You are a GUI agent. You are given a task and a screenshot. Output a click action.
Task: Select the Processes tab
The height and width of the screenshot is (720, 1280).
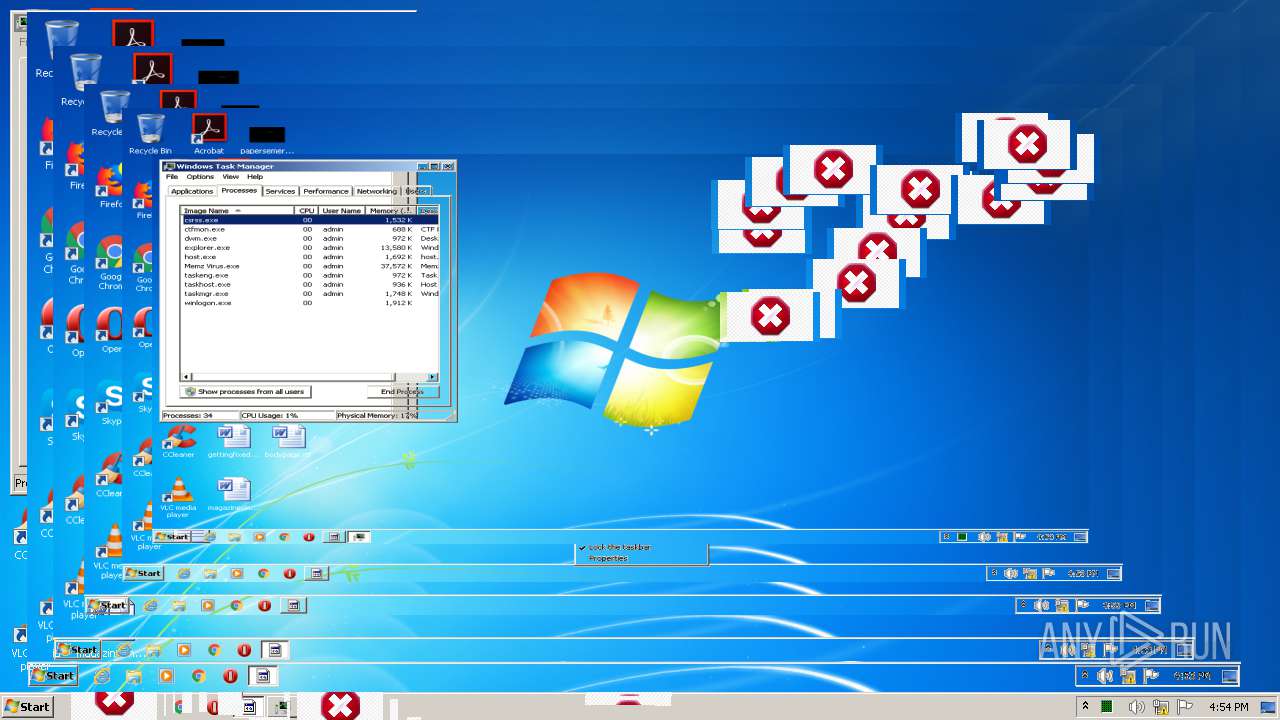[x=239, y=190]
